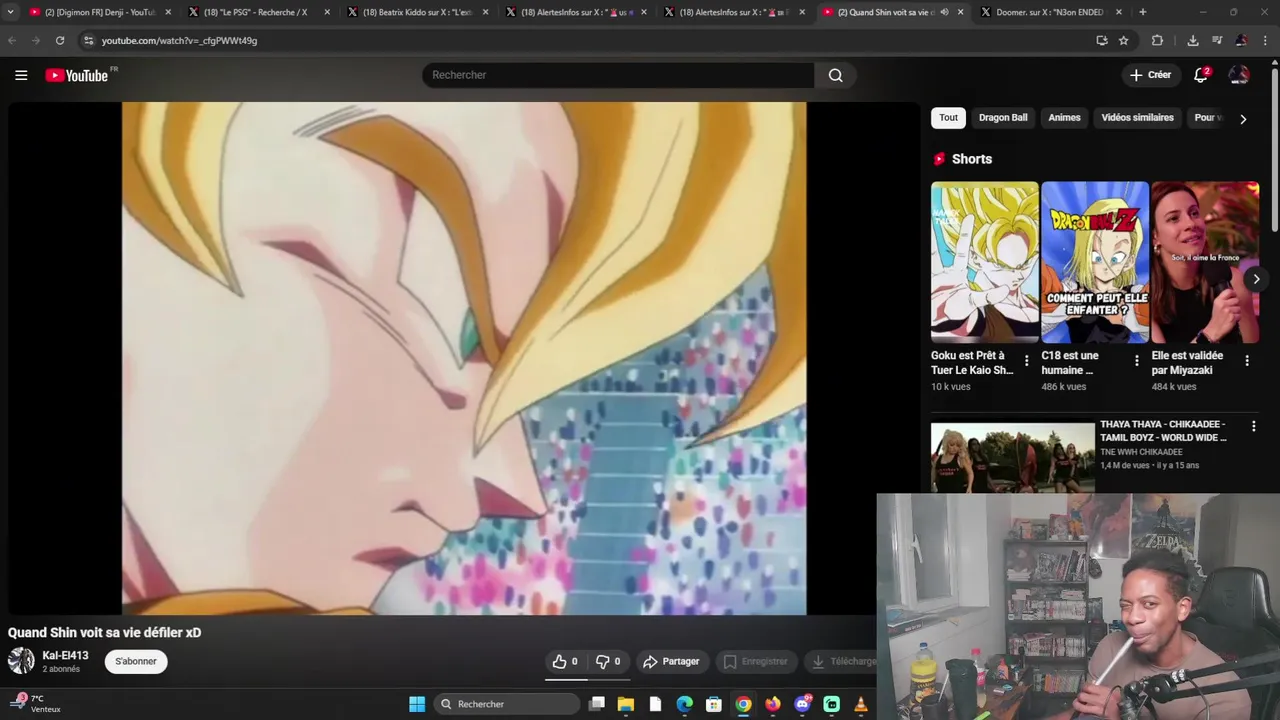Click the YouTube search field
The height and width of the screenshot is (720, 1280).
click(x=618, y=75)
